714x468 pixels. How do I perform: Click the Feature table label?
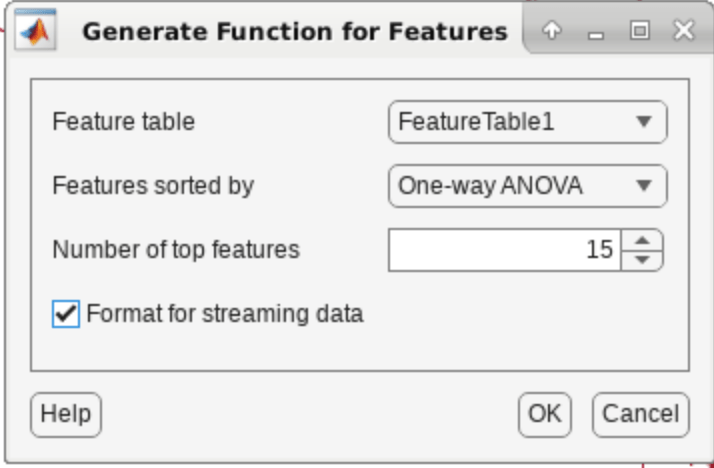click(x=123, y=123)
